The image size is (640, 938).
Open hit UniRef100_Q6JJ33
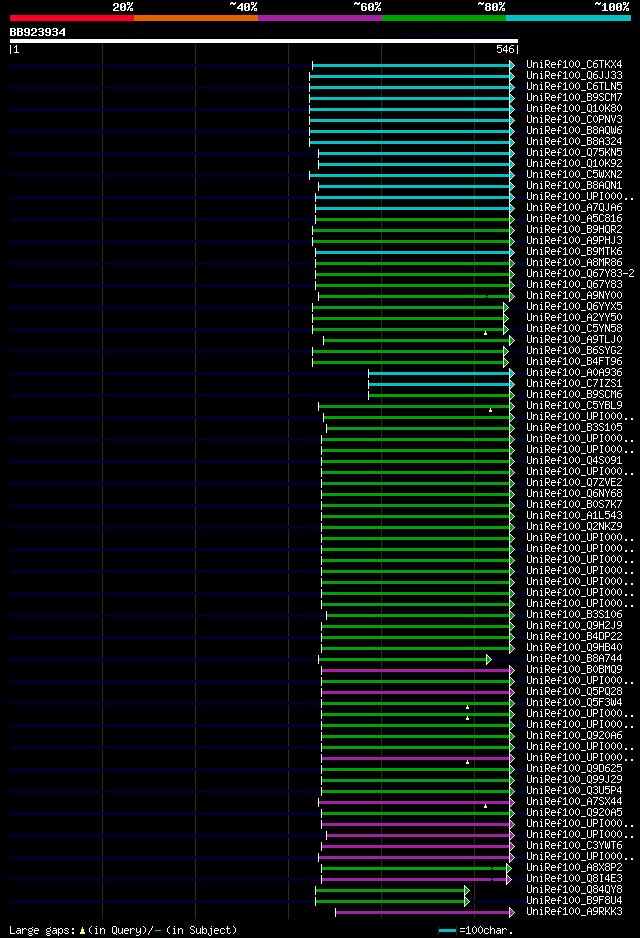[574, 75]
